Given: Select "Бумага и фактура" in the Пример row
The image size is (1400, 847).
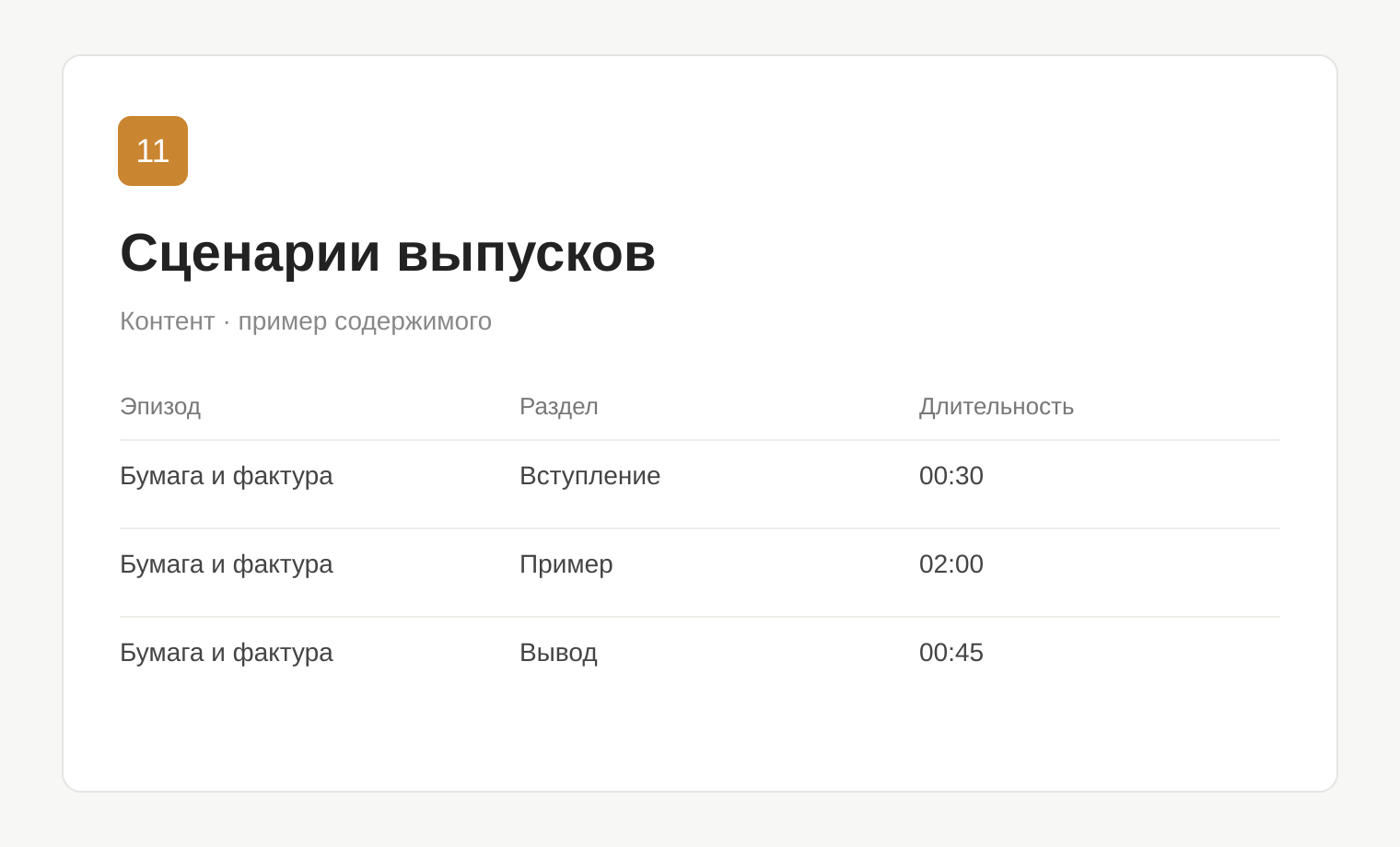Looking at the screenshot, I should point(227,564).
